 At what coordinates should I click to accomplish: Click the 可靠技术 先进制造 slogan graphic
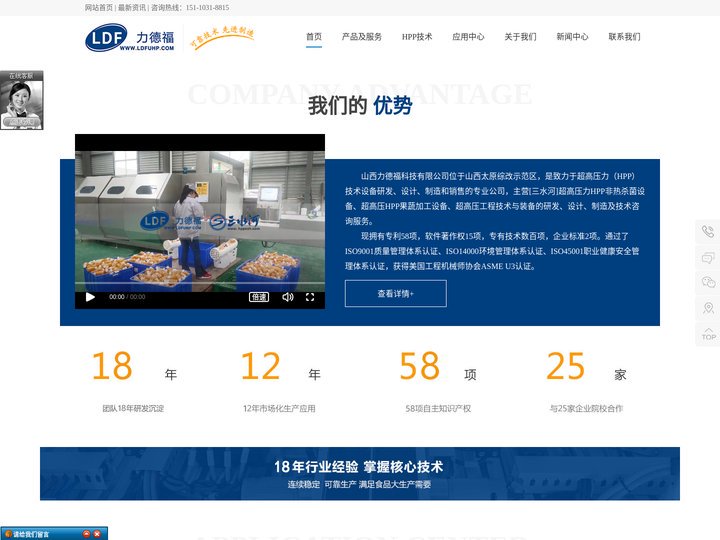point(222,37)
